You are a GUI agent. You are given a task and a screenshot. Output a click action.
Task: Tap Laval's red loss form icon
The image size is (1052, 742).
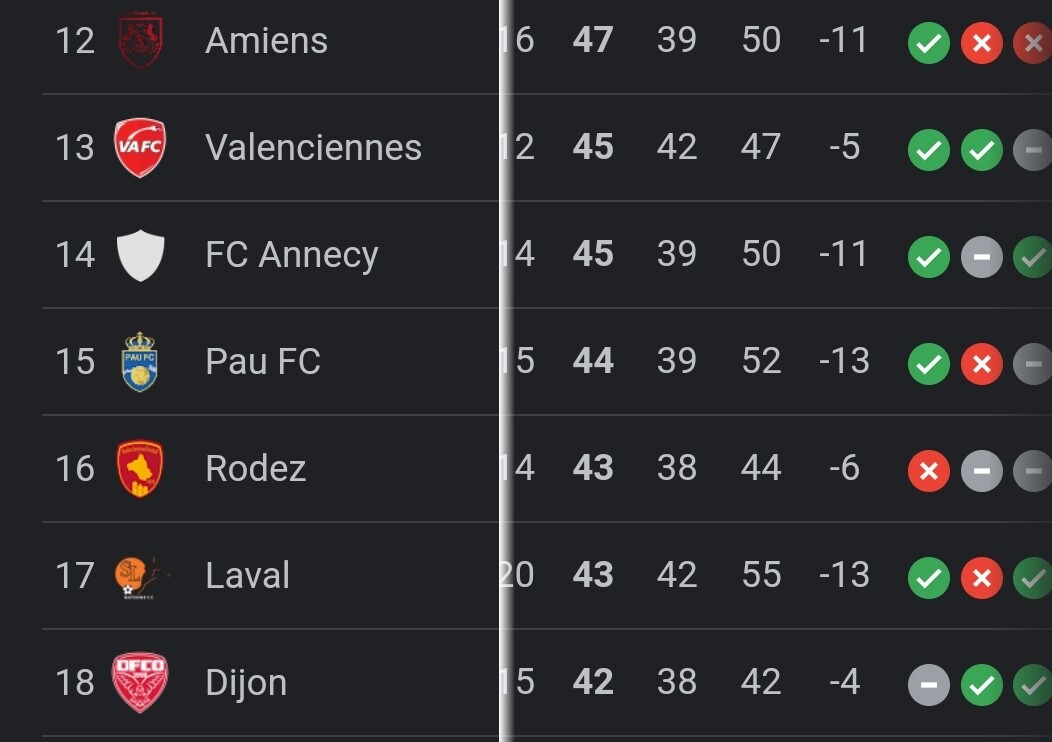[982, 578]
